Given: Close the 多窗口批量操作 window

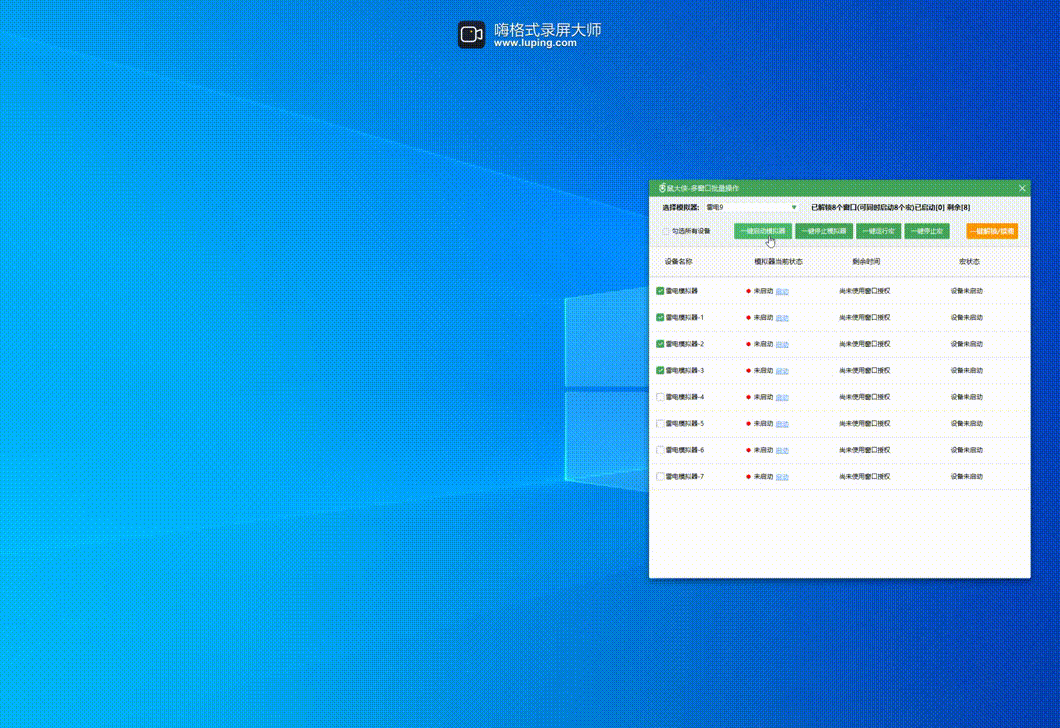Looking at the screenshot, I should point(1021,188).
